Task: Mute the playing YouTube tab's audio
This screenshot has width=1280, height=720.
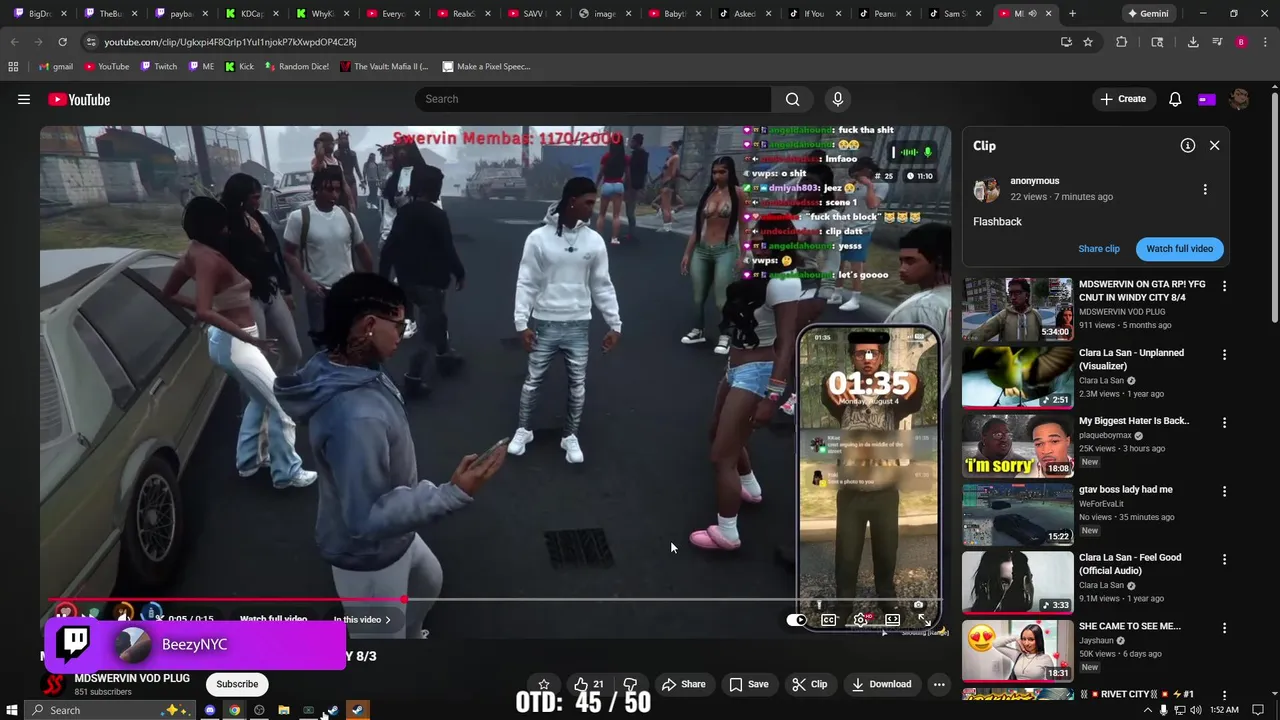Action: tap(1032, 14)
